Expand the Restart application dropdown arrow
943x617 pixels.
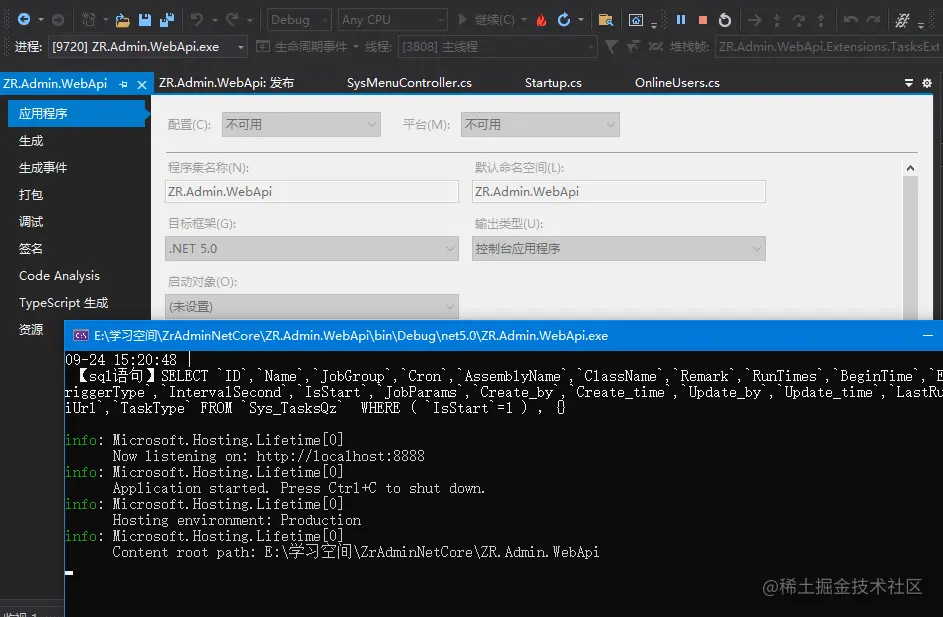pos(581,20)
